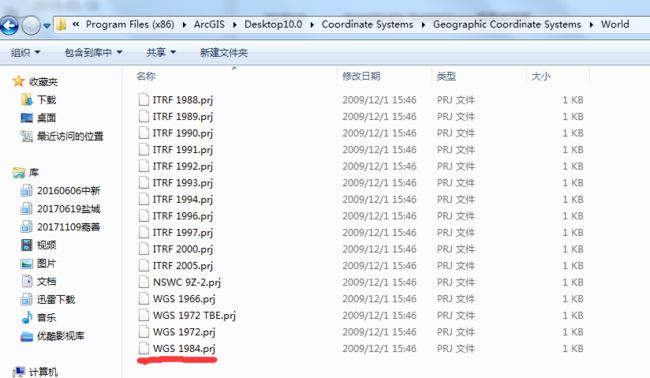Open the recent locations dropdown arrow
Screen dimensions: 650x378
tap(47, 26)
